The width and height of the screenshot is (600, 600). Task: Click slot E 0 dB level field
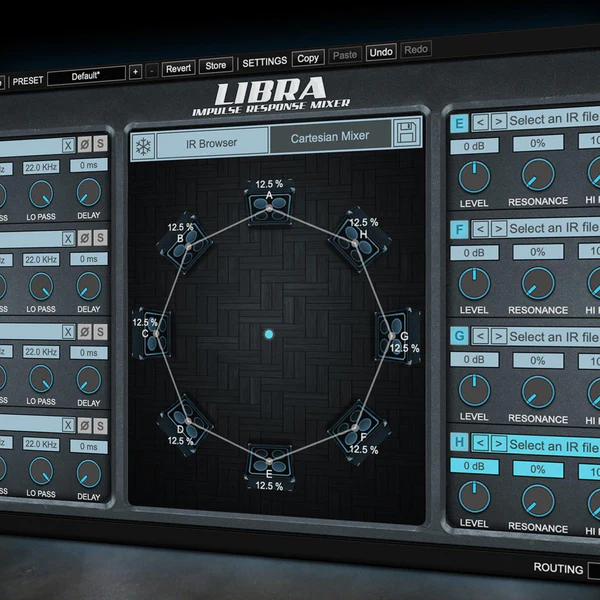474,146
